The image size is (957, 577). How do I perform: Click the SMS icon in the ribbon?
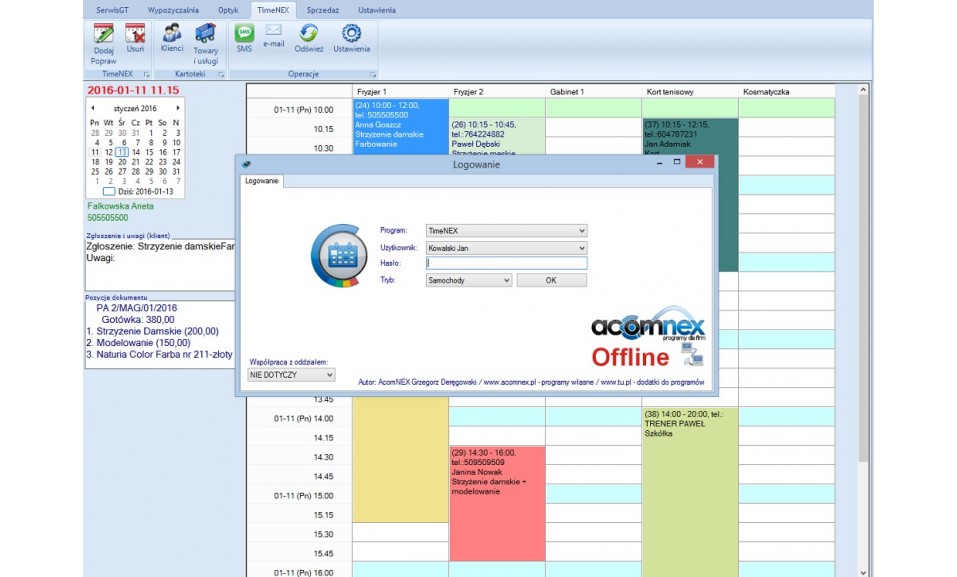(x=244, y=34)
